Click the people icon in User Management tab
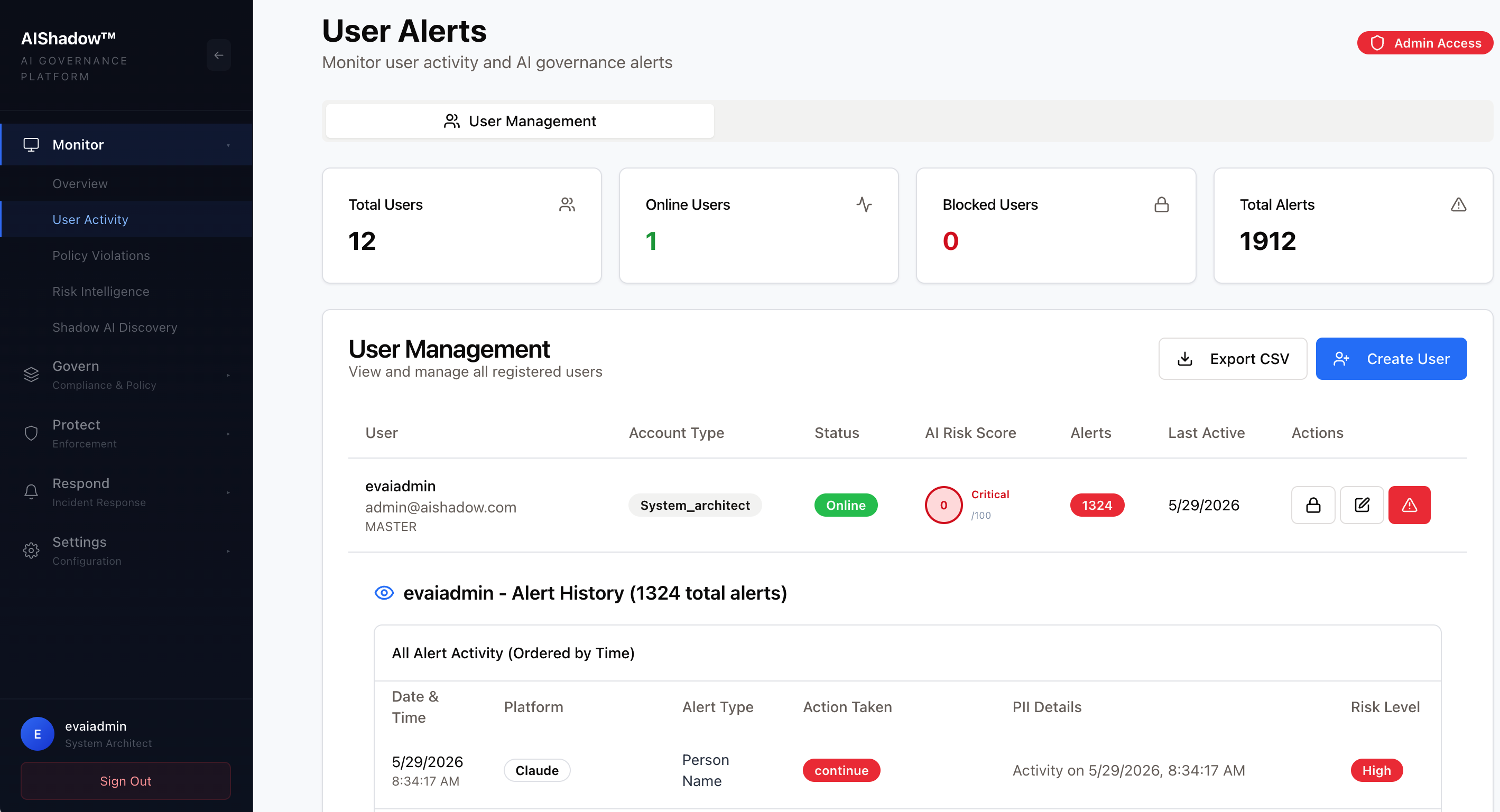This screenshot has width=1500, height=812. 451,121
